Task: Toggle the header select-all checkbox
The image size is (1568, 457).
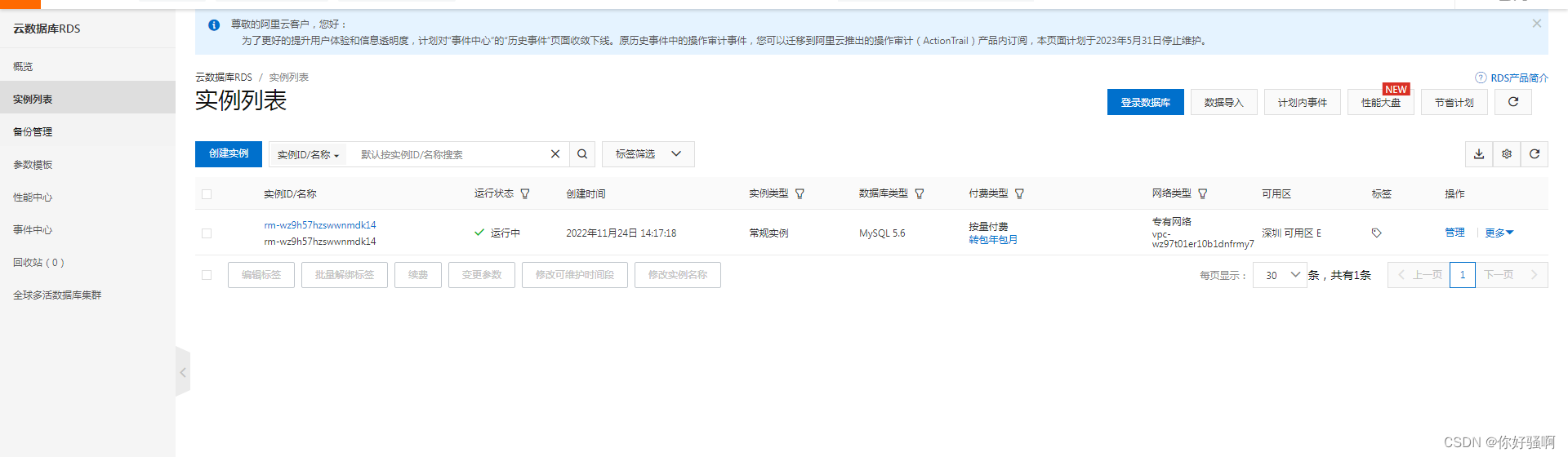Action: pyautogui.click(x=207, y=194)
